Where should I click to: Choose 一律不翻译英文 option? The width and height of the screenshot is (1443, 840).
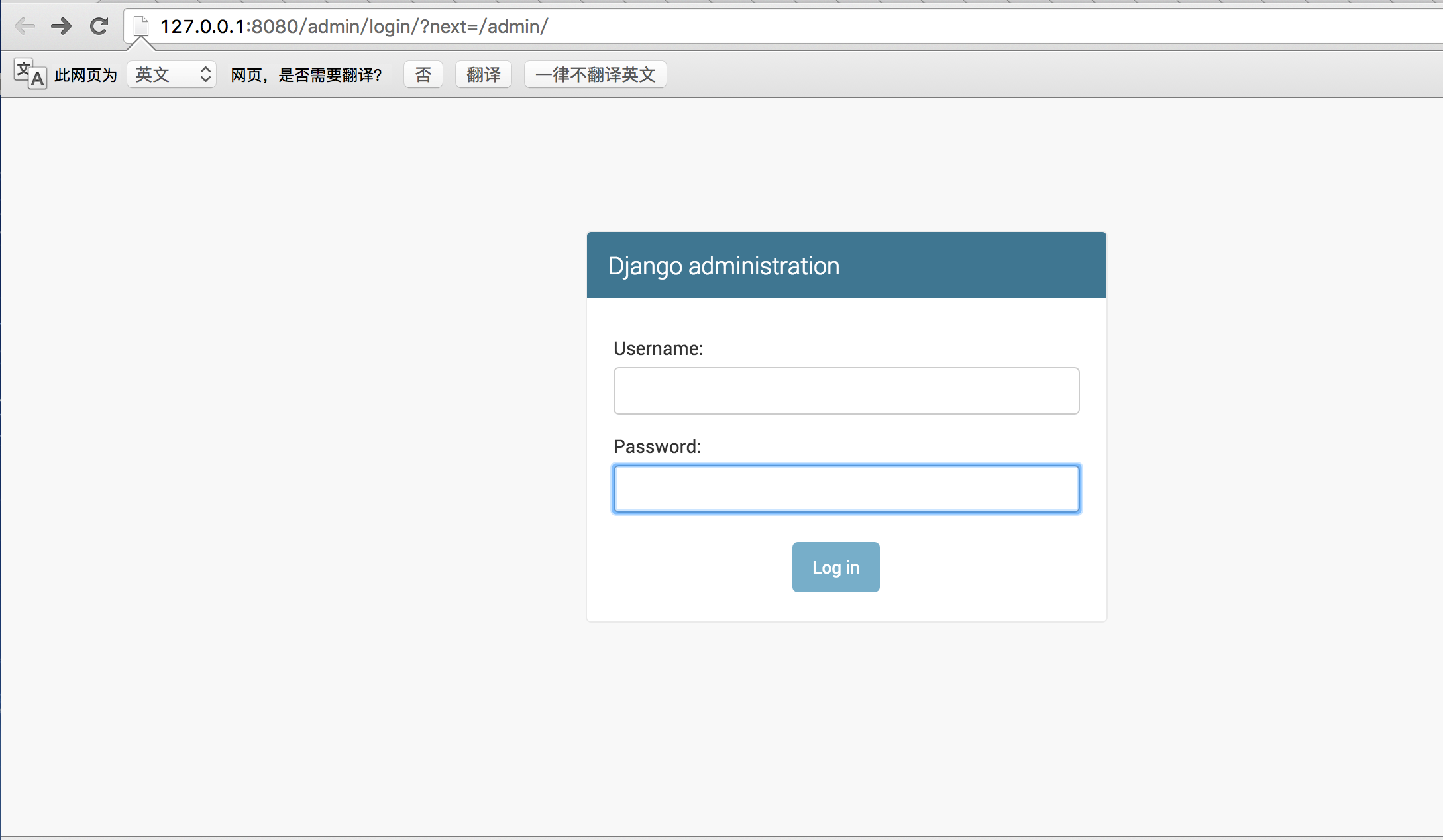tap(595, 74)
